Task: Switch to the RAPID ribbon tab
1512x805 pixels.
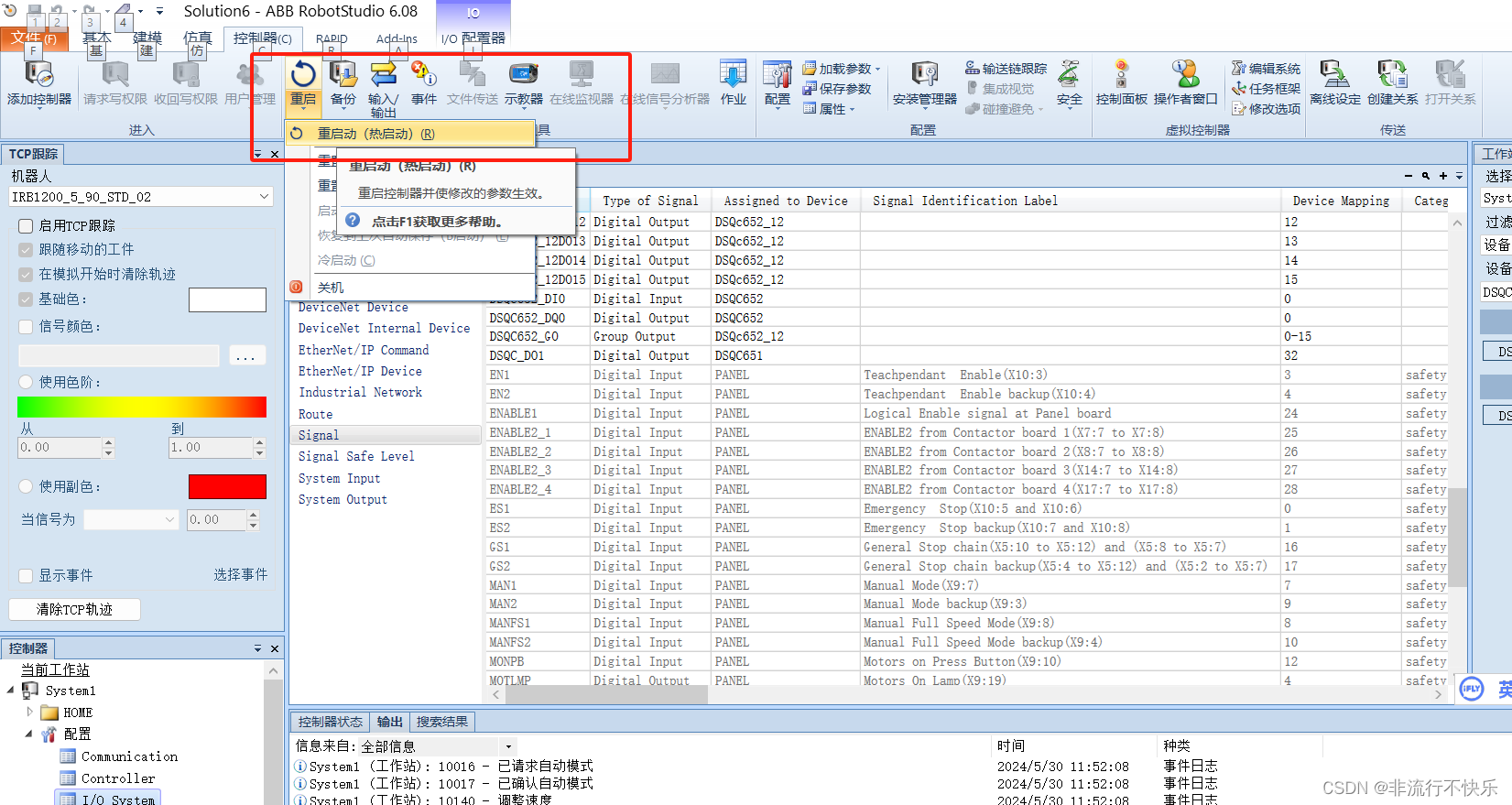Action: coord(332,39)
